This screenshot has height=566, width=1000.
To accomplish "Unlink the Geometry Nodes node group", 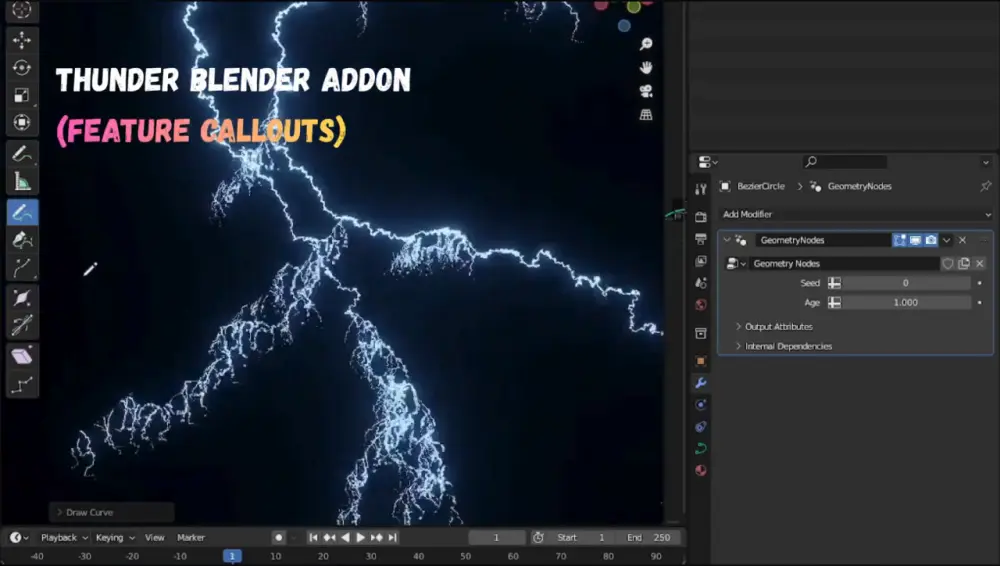I will (x=980, y=264).
